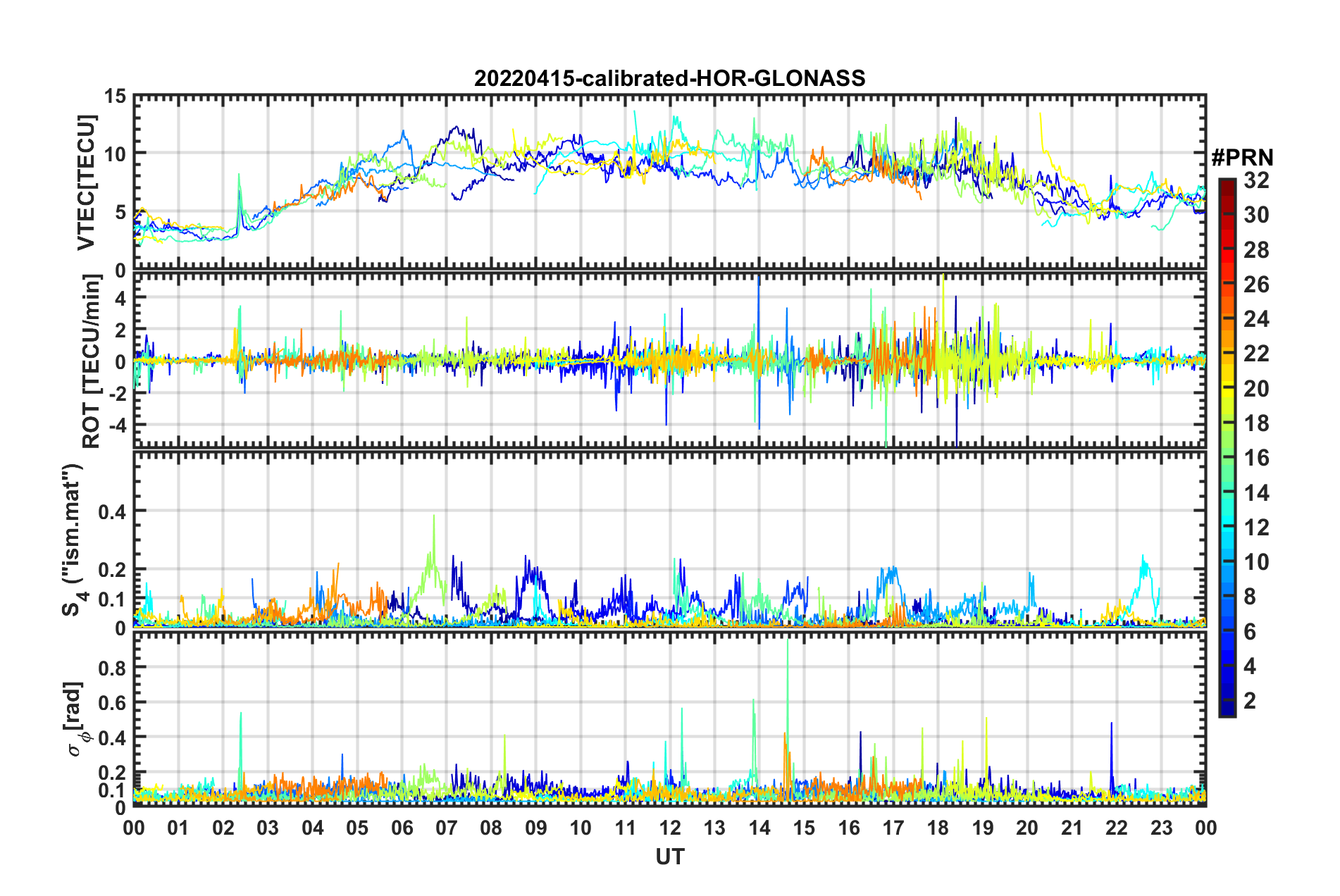Click colorbar tick label 24
The height and width of the screenshot is (896, 1340).
1256,319
